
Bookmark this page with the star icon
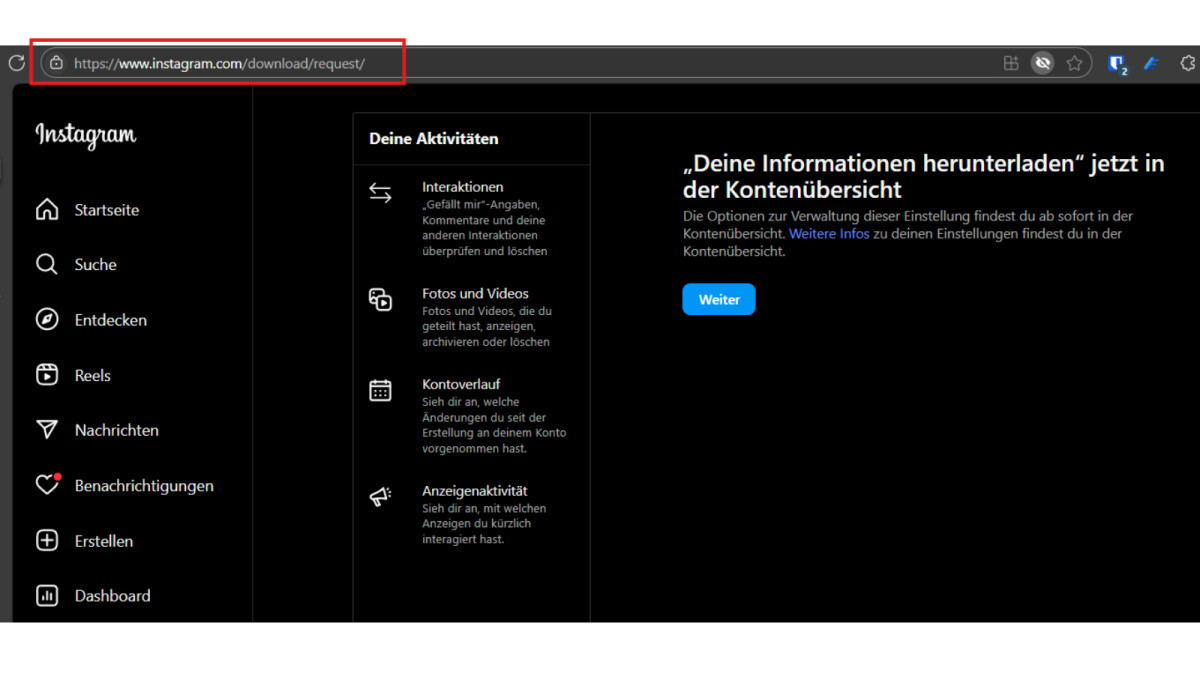(x=1074, y=64)
